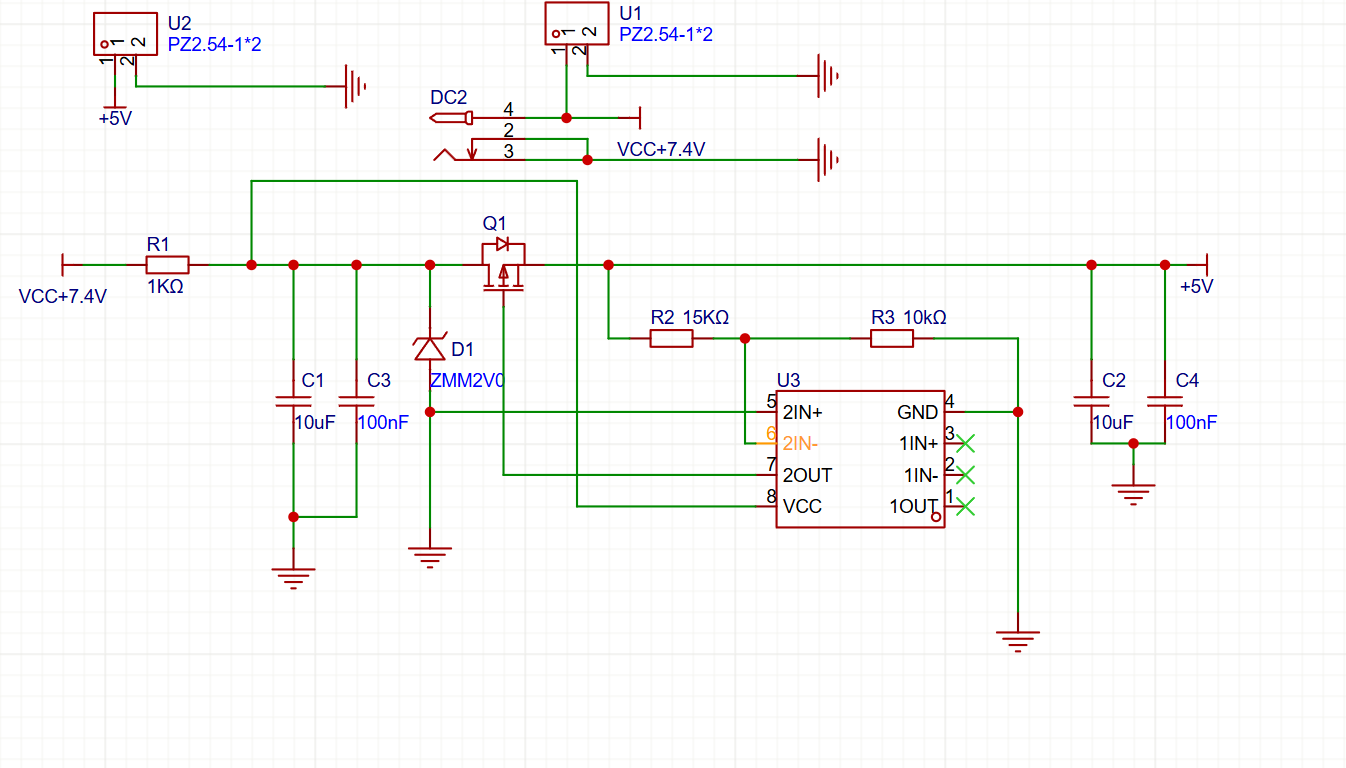
Task: Select the C4 capacitor symbol
Action: 1164,401
